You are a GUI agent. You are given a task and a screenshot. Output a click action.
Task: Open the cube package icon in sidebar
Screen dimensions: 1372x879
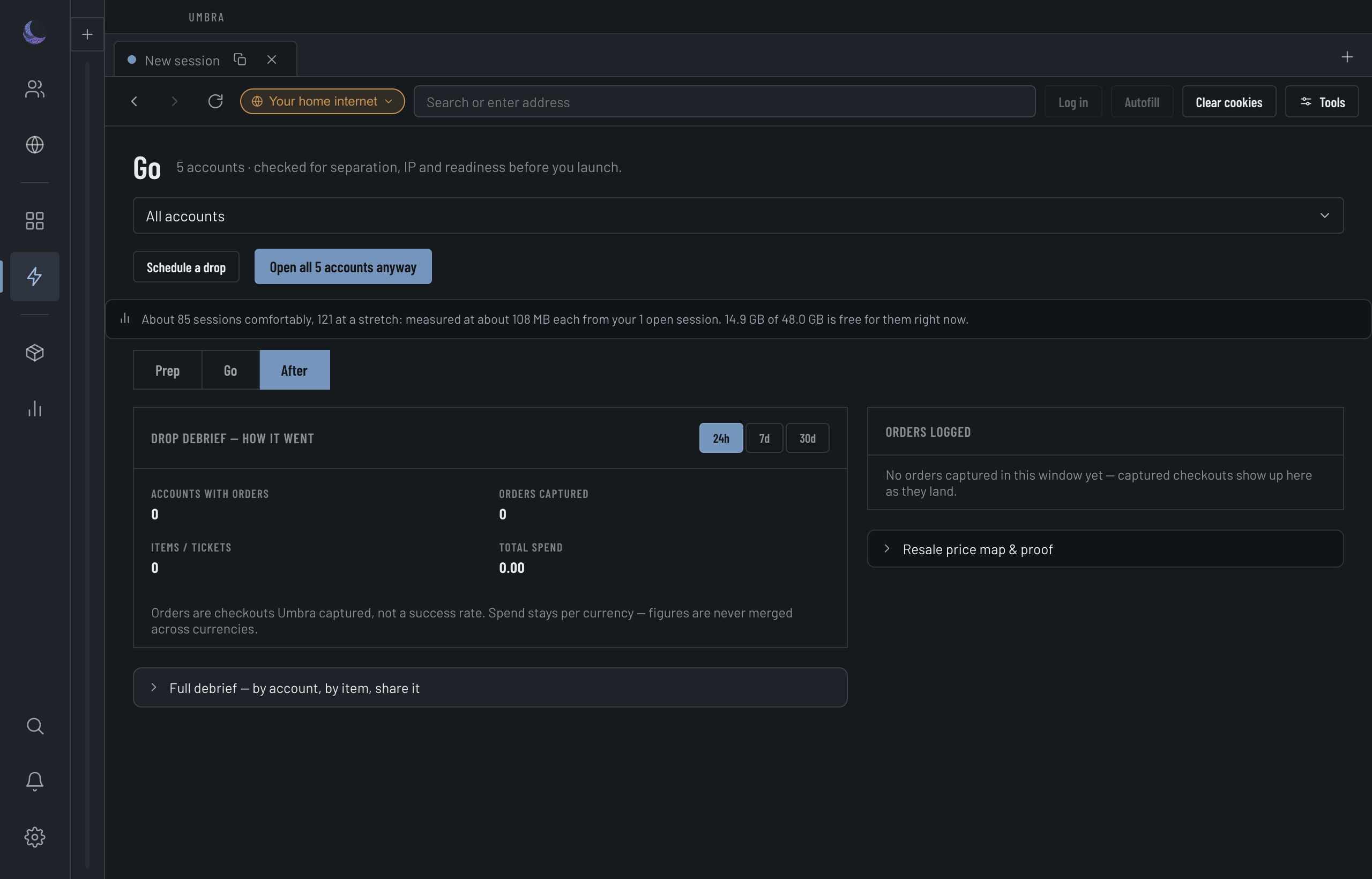coord(35,353)
